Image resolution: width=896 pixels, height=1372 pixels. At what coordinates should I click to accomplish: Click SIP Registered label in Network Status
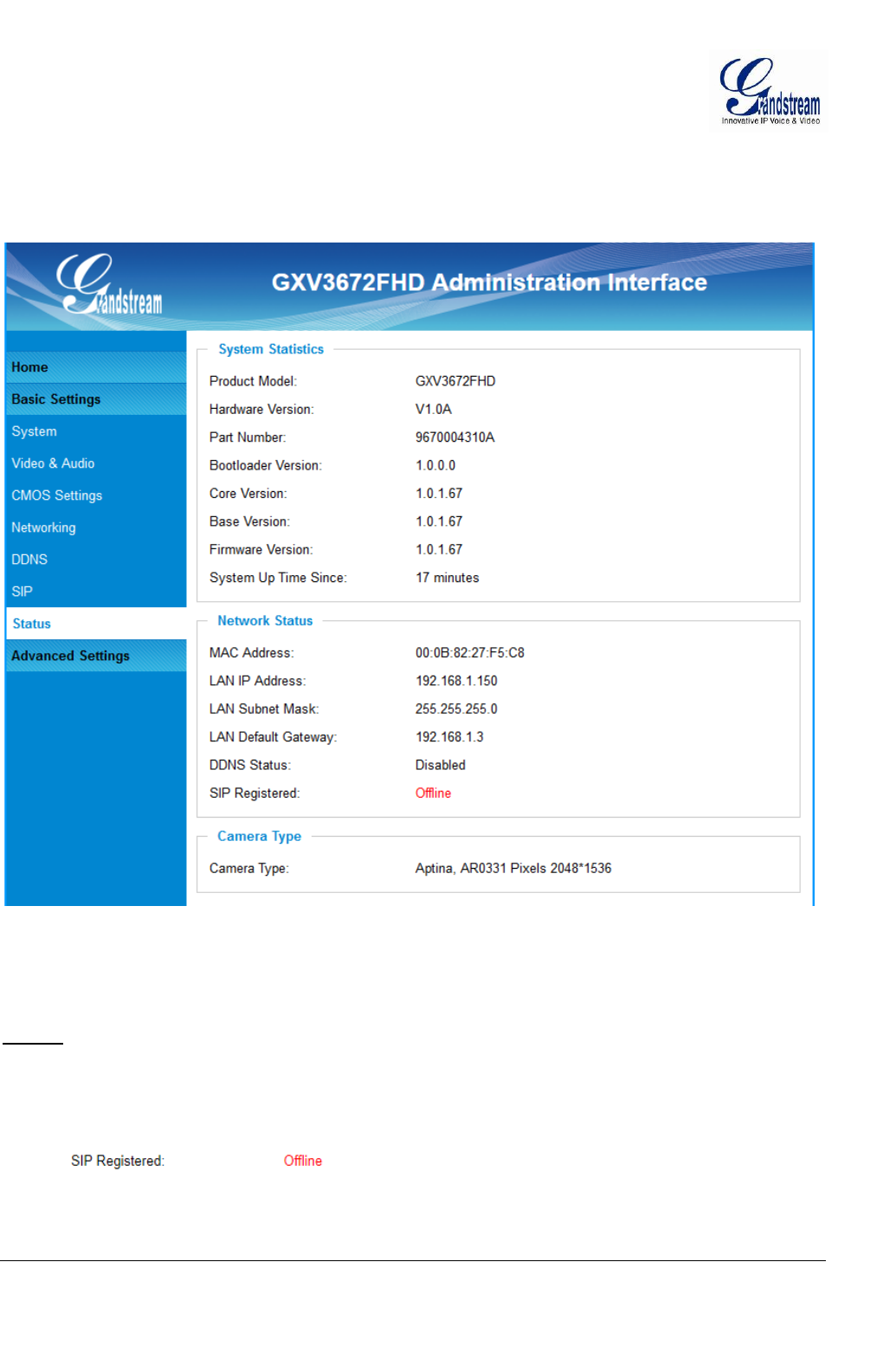[255, 793]
